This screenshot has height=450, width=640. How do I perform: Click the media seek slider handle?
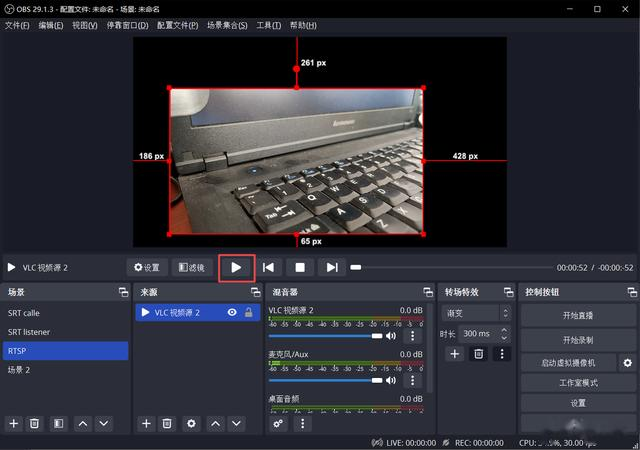pyautogui.click(x=356, y=267)
